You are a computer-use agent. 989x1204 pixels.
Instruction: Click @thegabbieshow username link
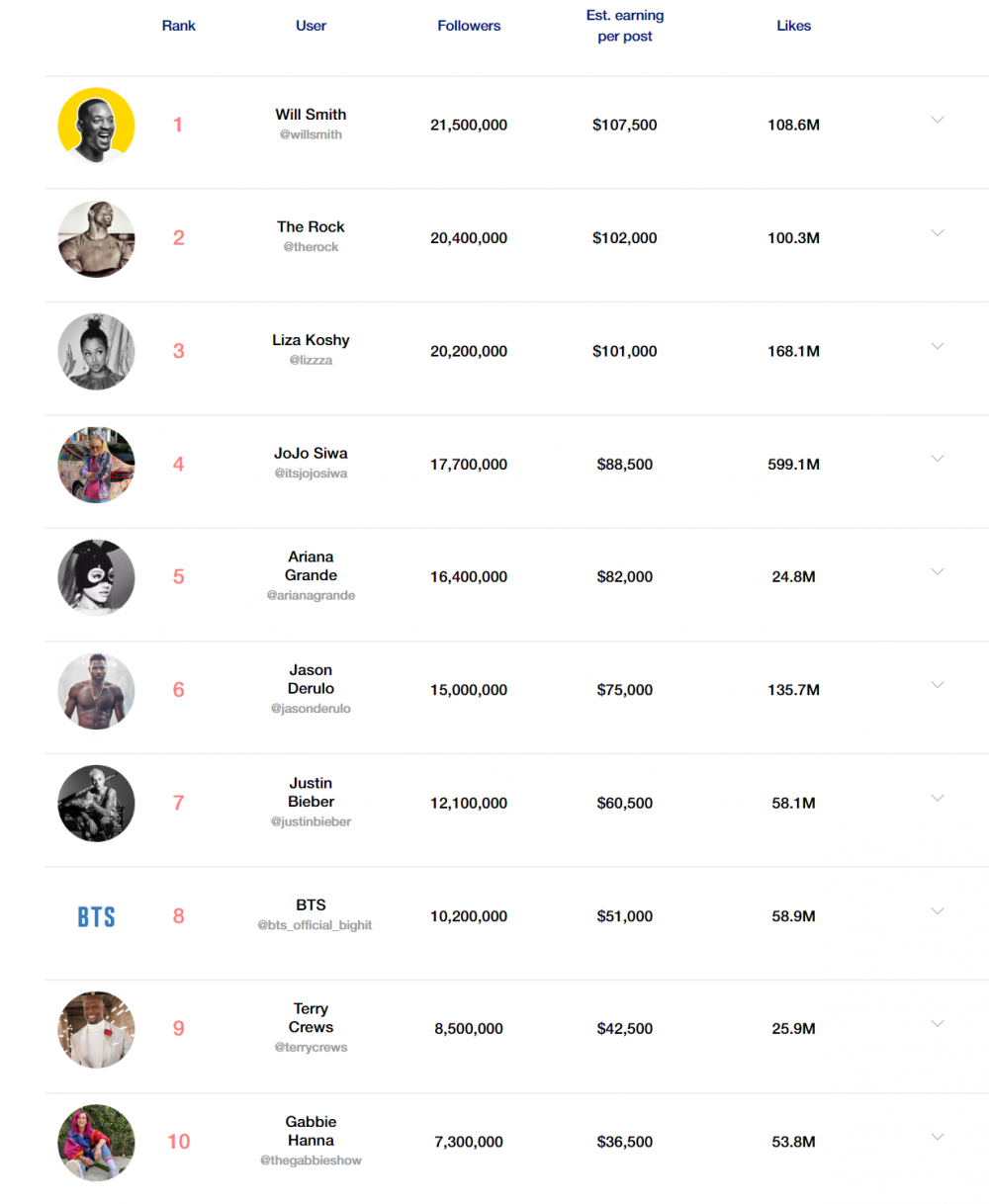coord(311,1161)
